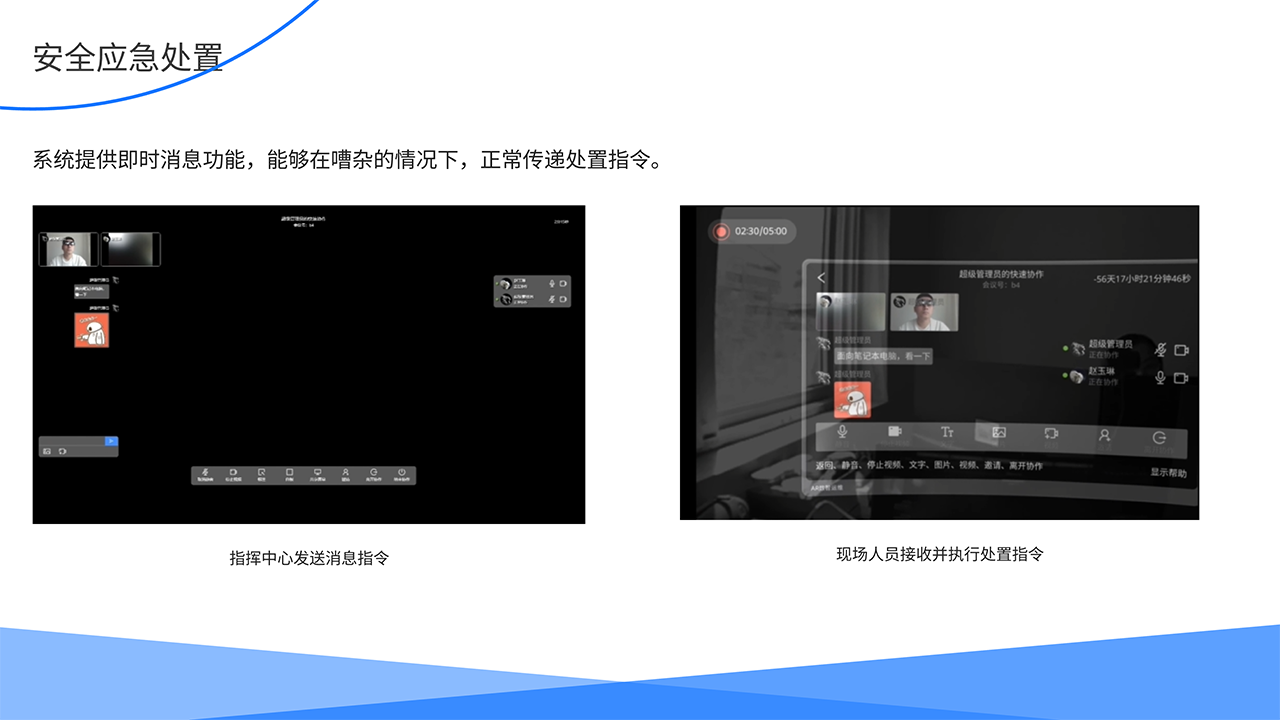
Task: Mute 超级管理员's microphone in the participant list
Action: [x=1160, y=350]
